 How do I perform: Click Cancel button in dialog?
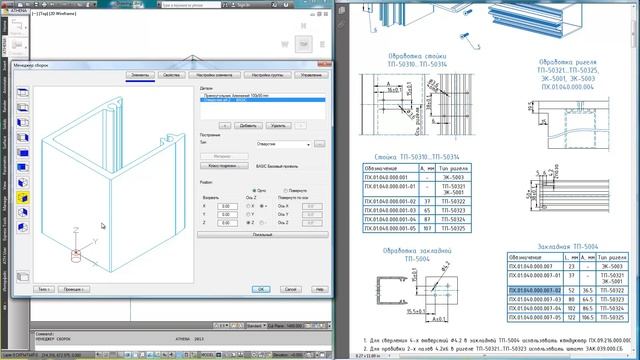coord(291,289)
